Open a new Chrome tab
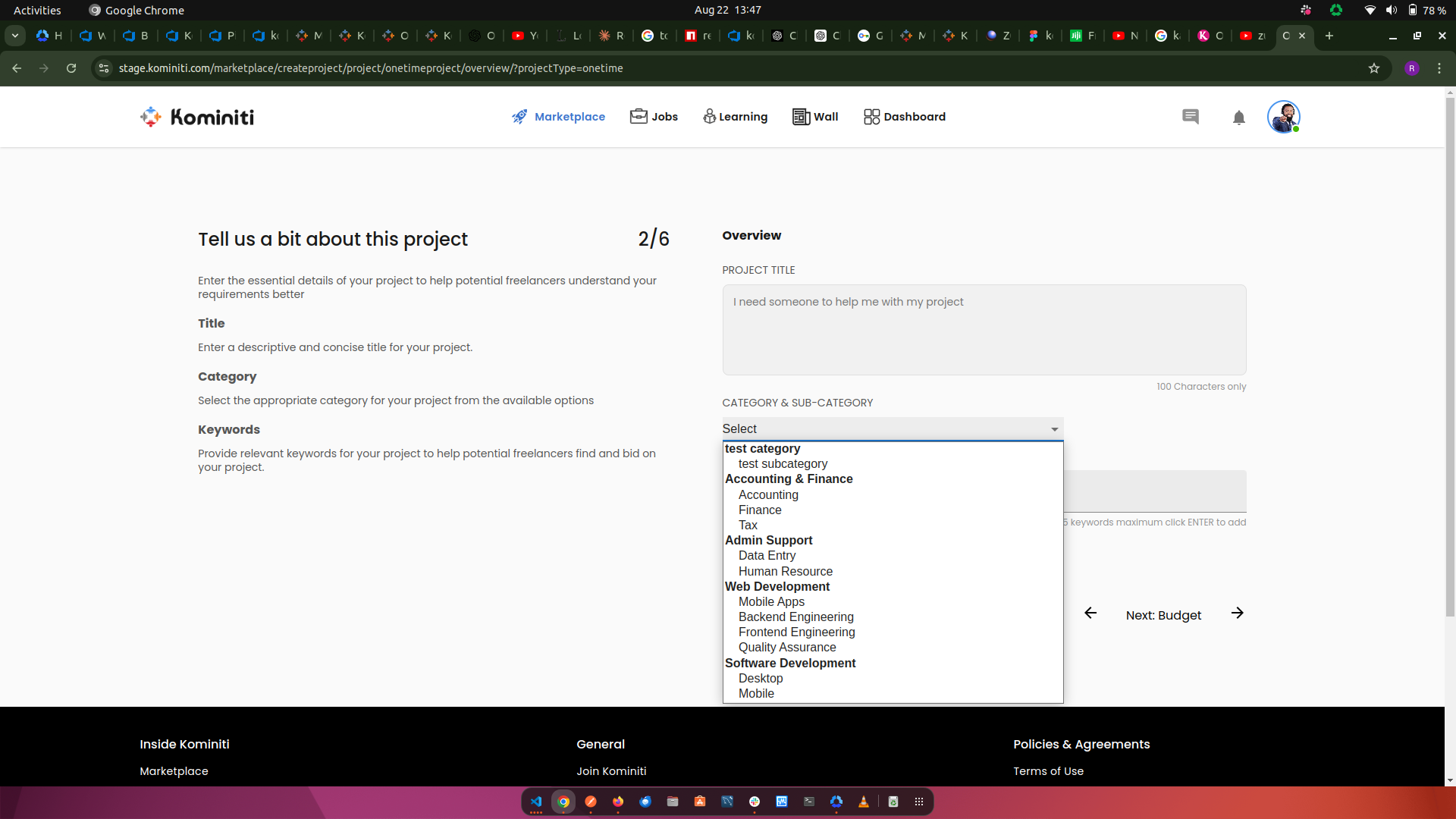This screenshot has height=819, width=1456. point(1329,36)
